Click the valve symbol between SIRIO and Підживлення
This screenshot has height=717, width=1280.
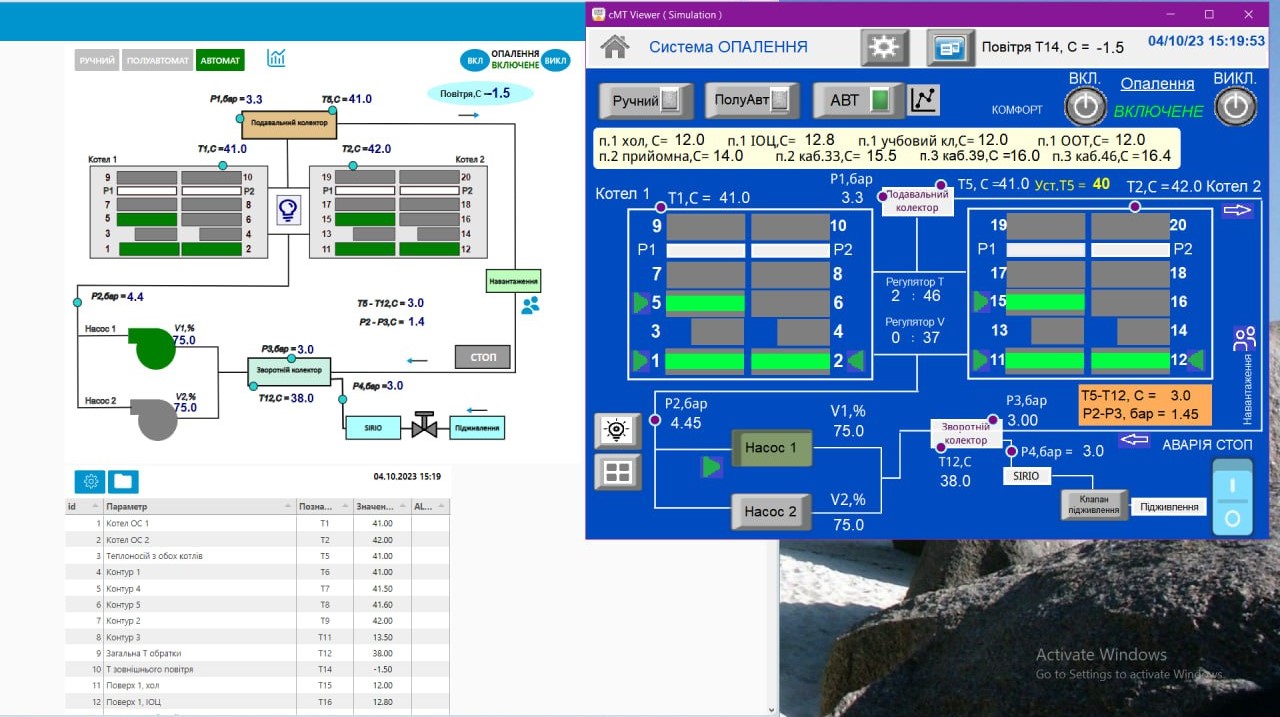pyautogui.click(x=424, y=426)
